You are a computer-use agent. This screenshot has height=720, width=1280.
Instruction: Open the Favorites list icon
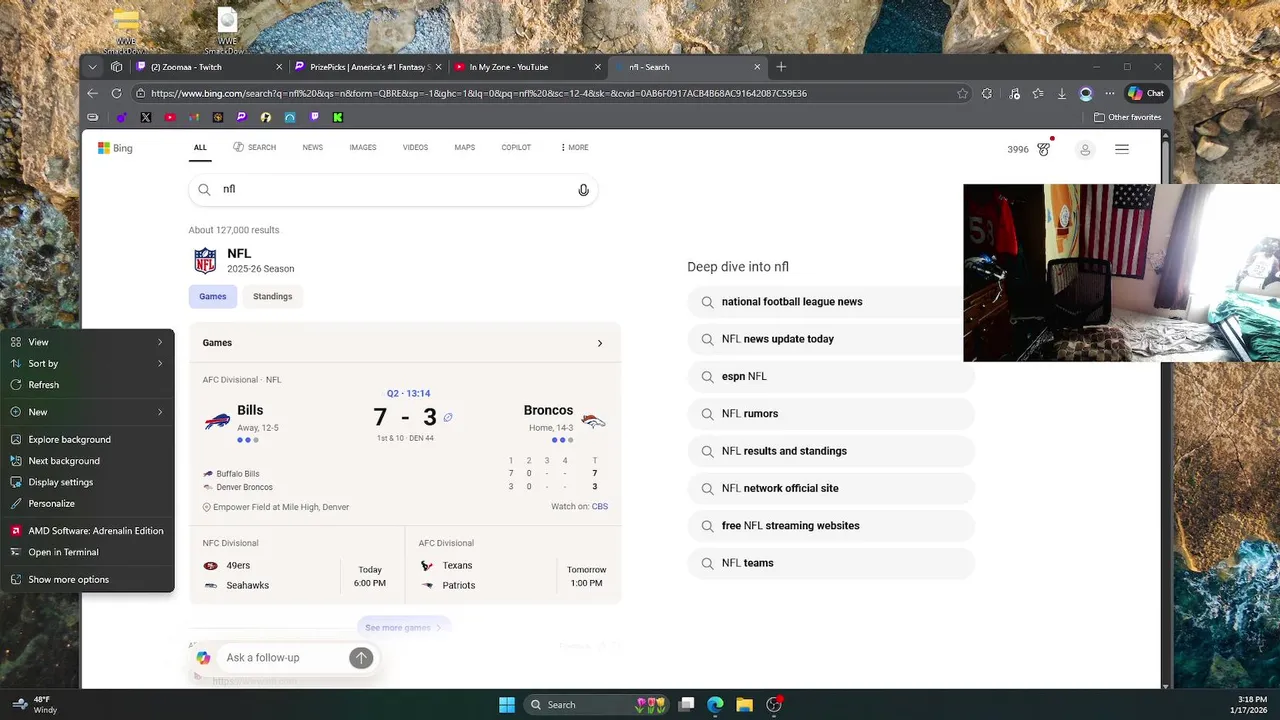click(x=1038, y=93)
